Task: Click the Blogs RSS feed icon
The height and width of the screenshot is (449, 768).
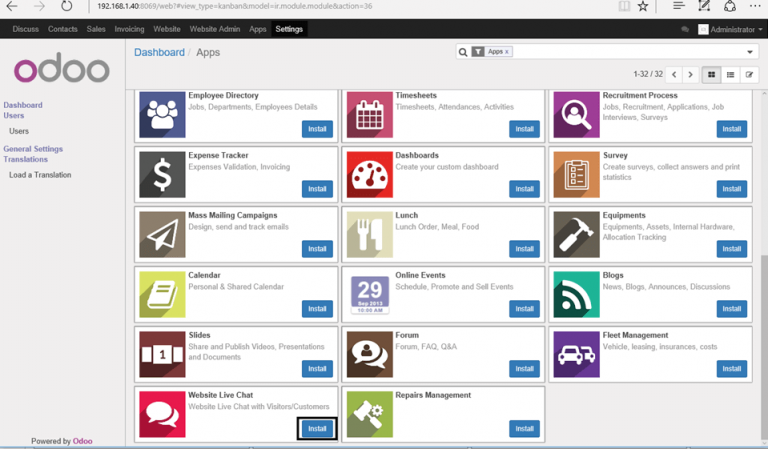Action: coord(576,294)
